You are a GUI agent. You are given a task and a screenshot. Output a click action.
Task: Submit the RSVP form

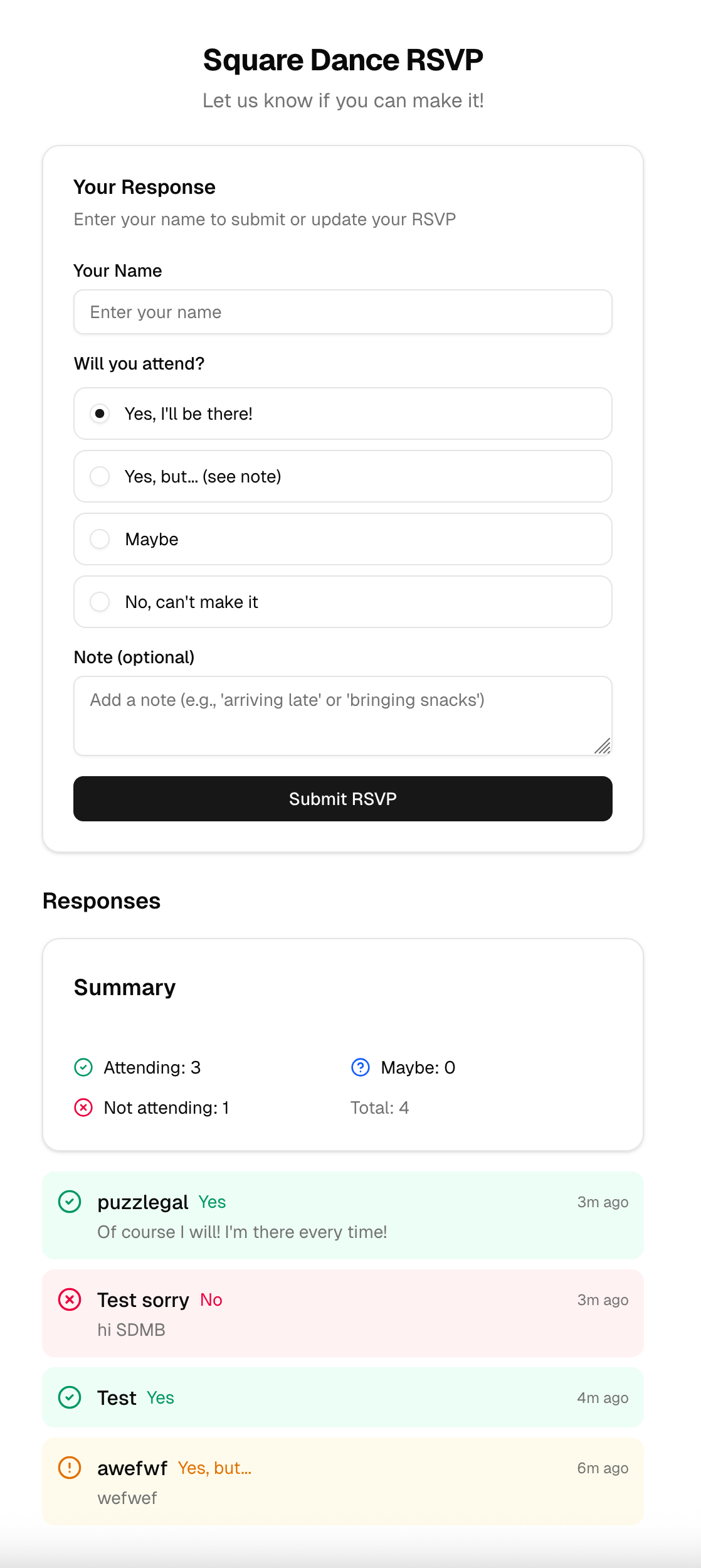343,799
